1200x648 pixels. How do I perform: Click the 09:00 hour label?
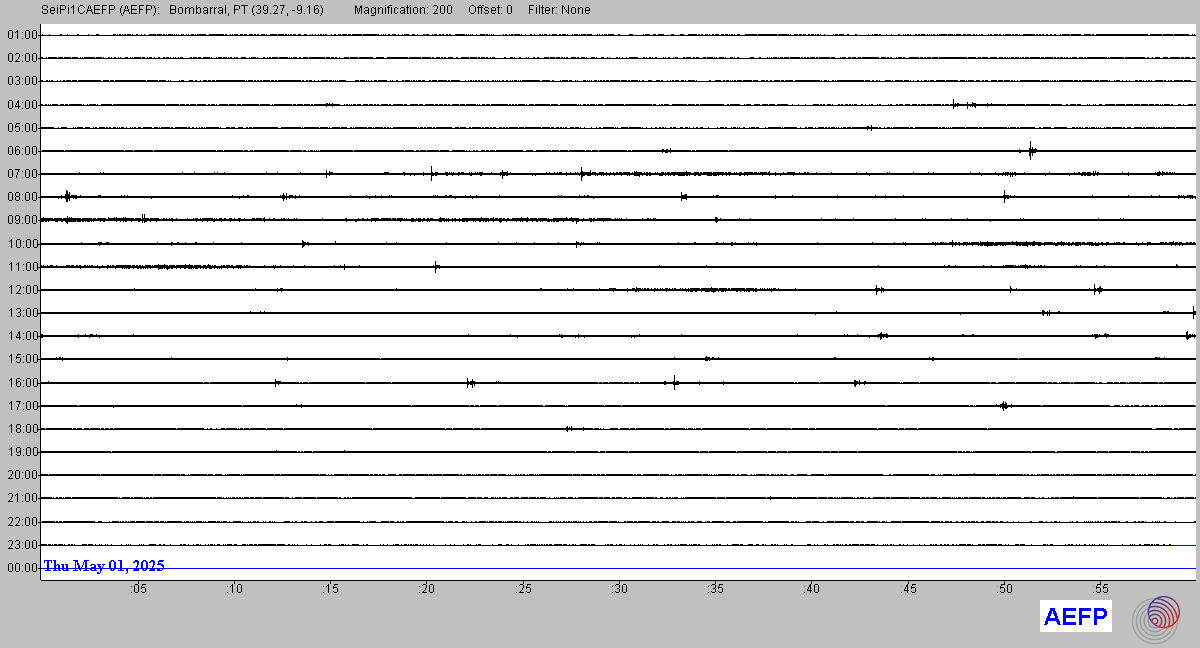pyautogui.click(x=22, y=220)
